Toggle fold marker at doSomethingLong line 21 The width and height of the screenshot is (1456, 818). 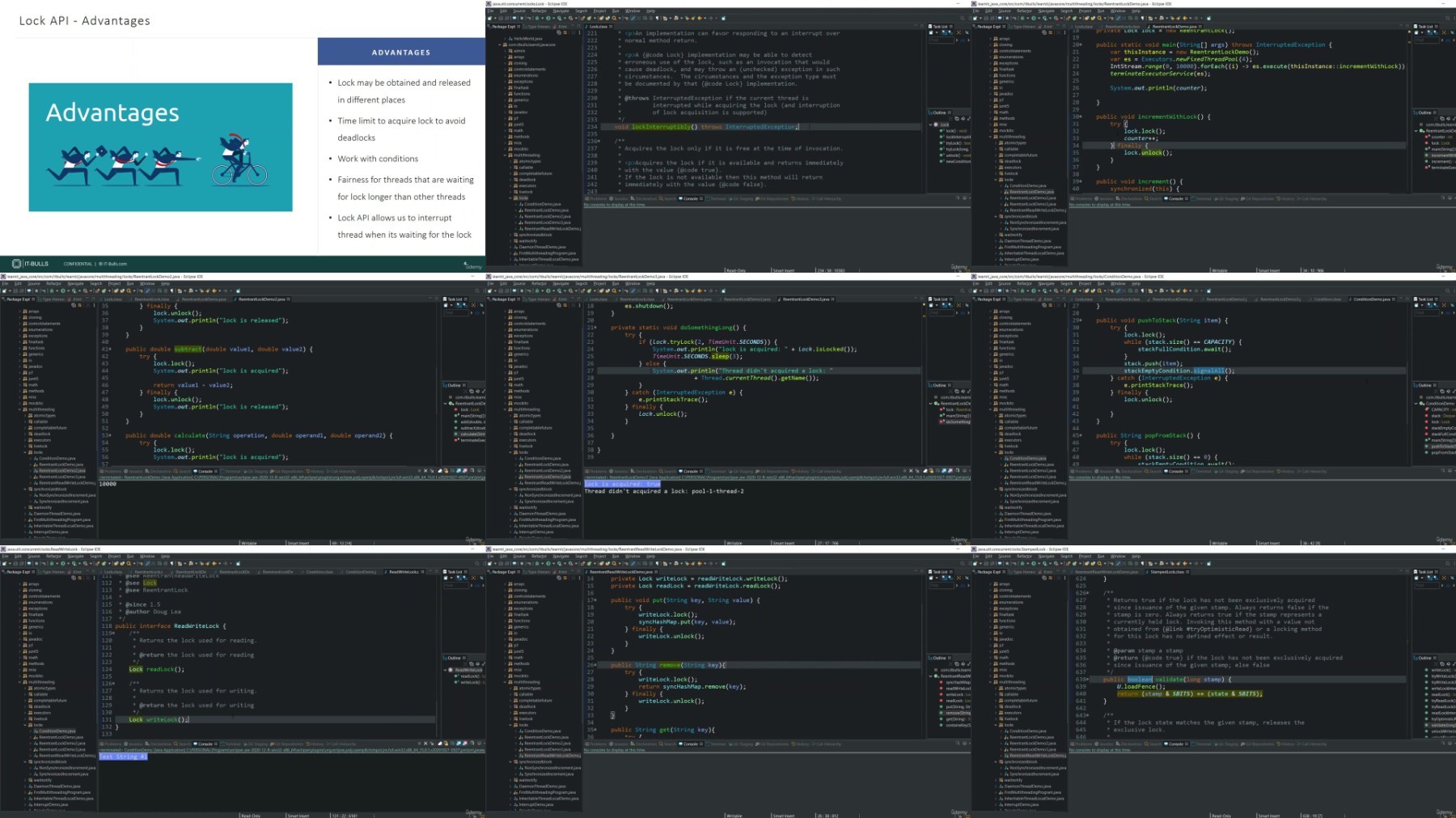coord(595,328)
